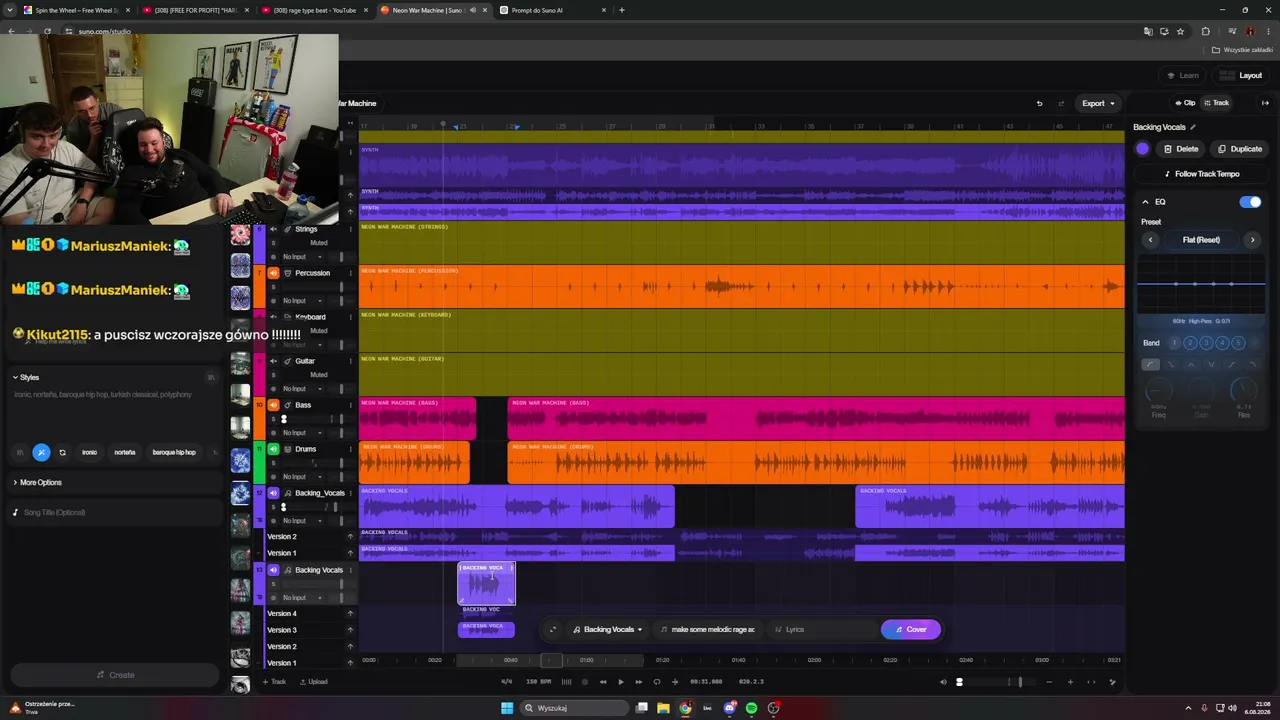1280x720 pixels.
Task: Choose the high-pass filter shape button
Action: point(1151,364)
